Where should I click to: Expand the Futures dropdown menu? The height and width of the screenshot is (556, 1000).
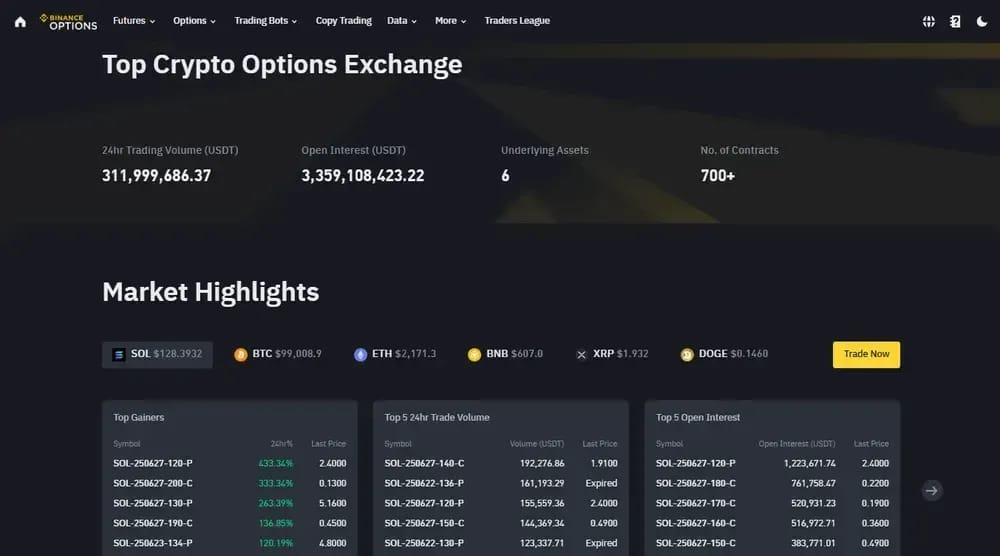click(134, 20)
